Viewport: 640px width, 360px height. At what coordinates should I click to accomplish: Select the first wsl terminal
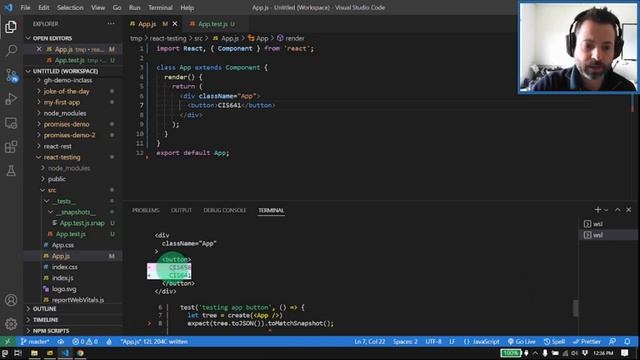click(607, 224)
